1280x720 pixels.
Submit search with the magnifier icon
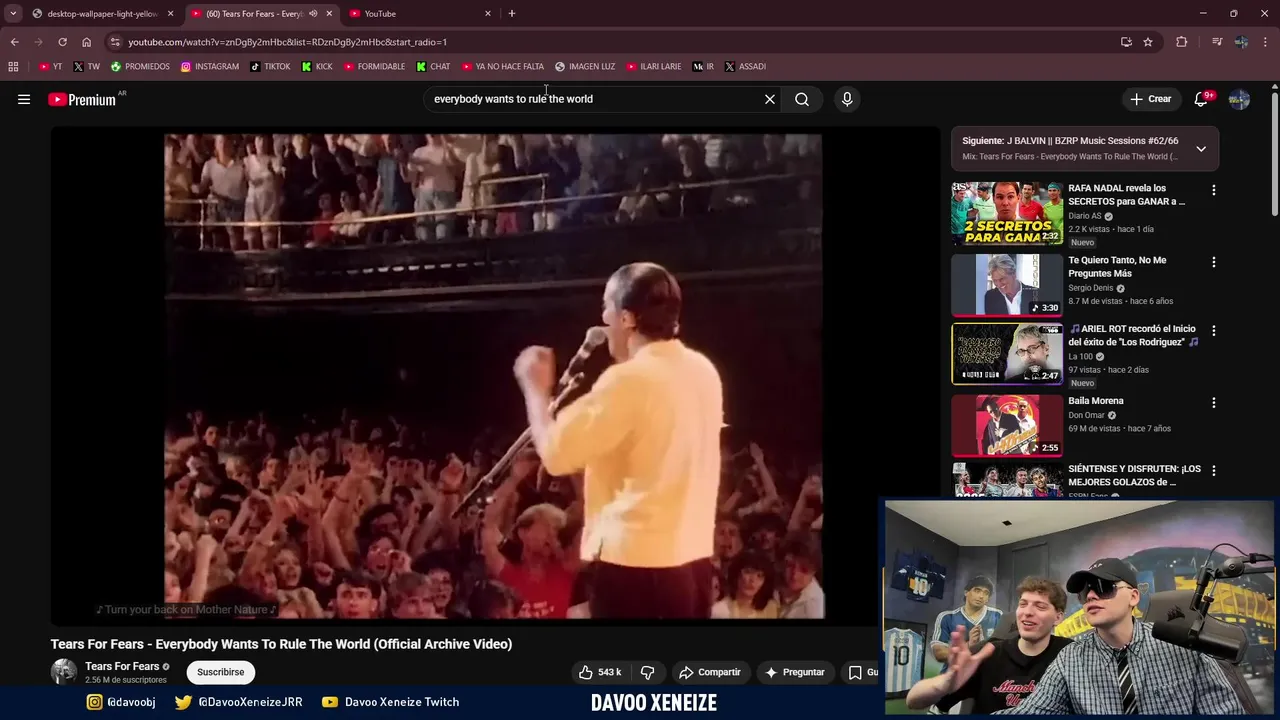(x=802, y=99)
